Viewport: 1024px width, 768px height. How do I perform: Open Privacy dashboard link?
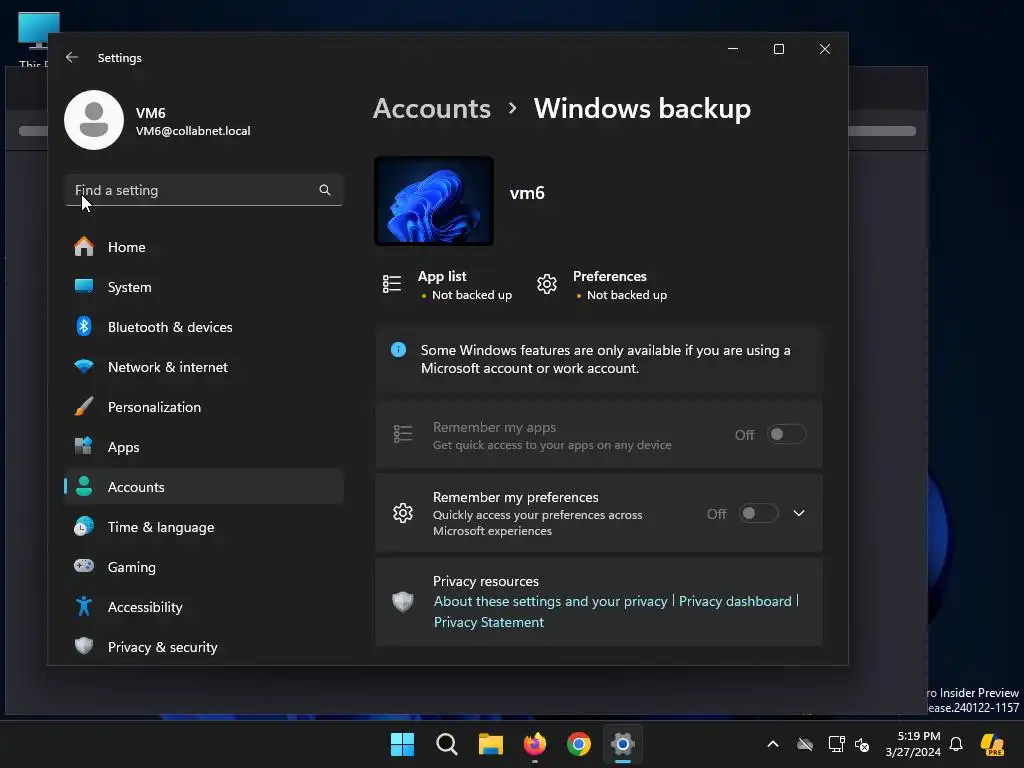(735, 601)
